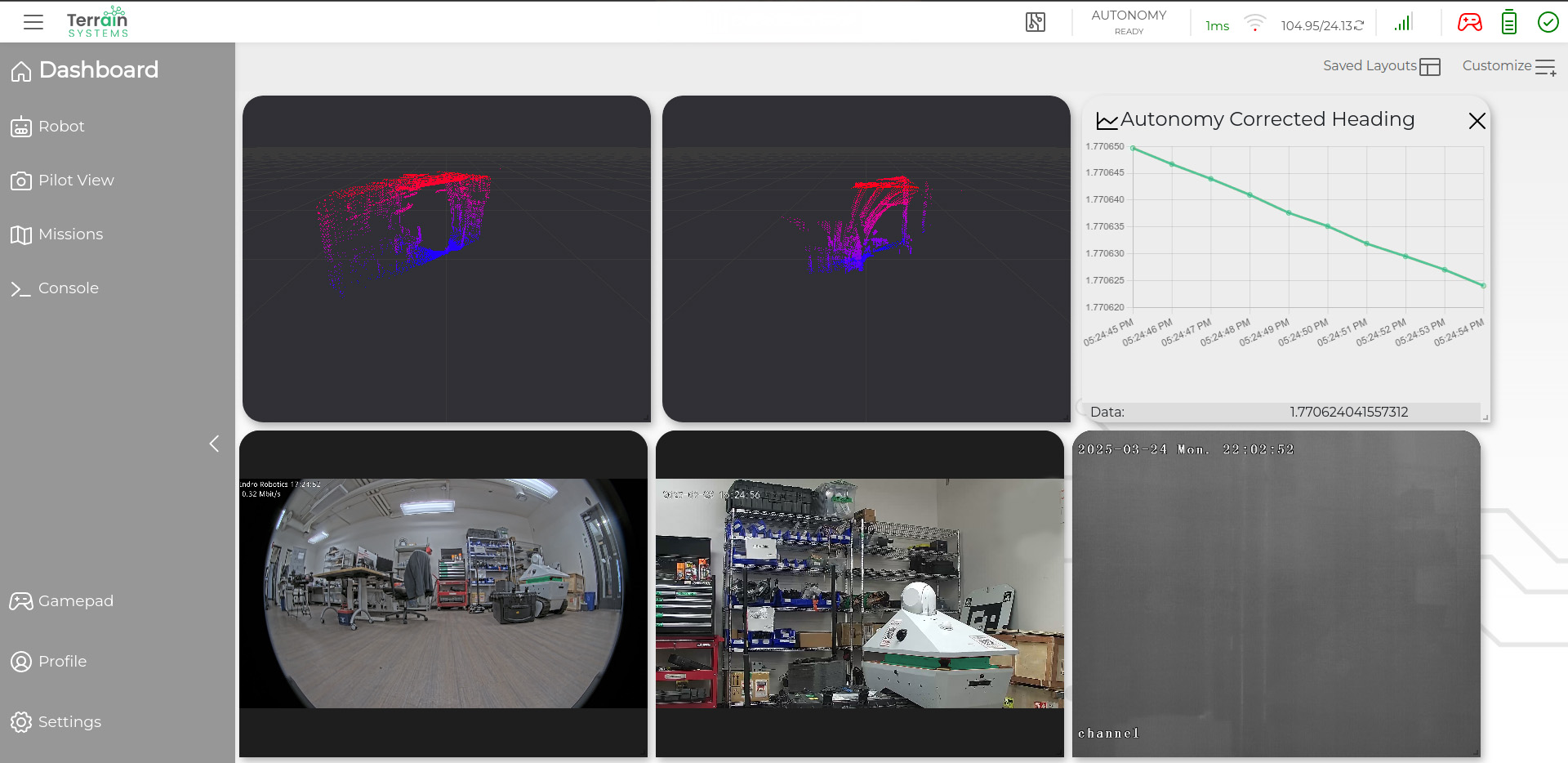Open the Settings page
Screen dimensions: 1568x763
pyautogui.click(x=69, y=722)
